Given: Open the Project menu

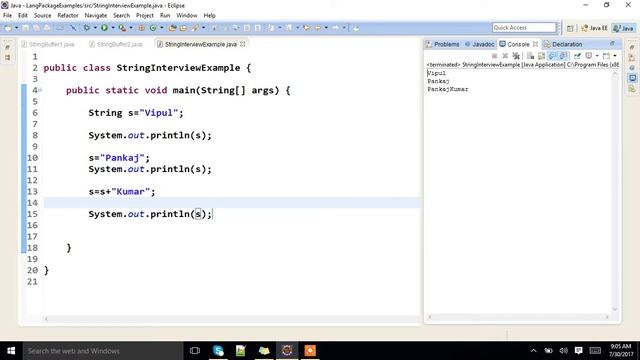Looking at the screenshot, I should point(144,16).
